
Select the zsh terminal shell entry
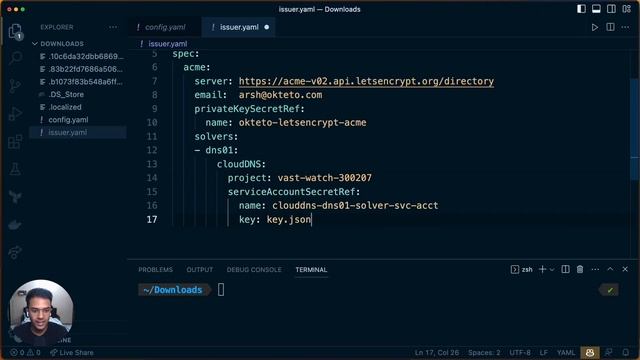[522, 269]
